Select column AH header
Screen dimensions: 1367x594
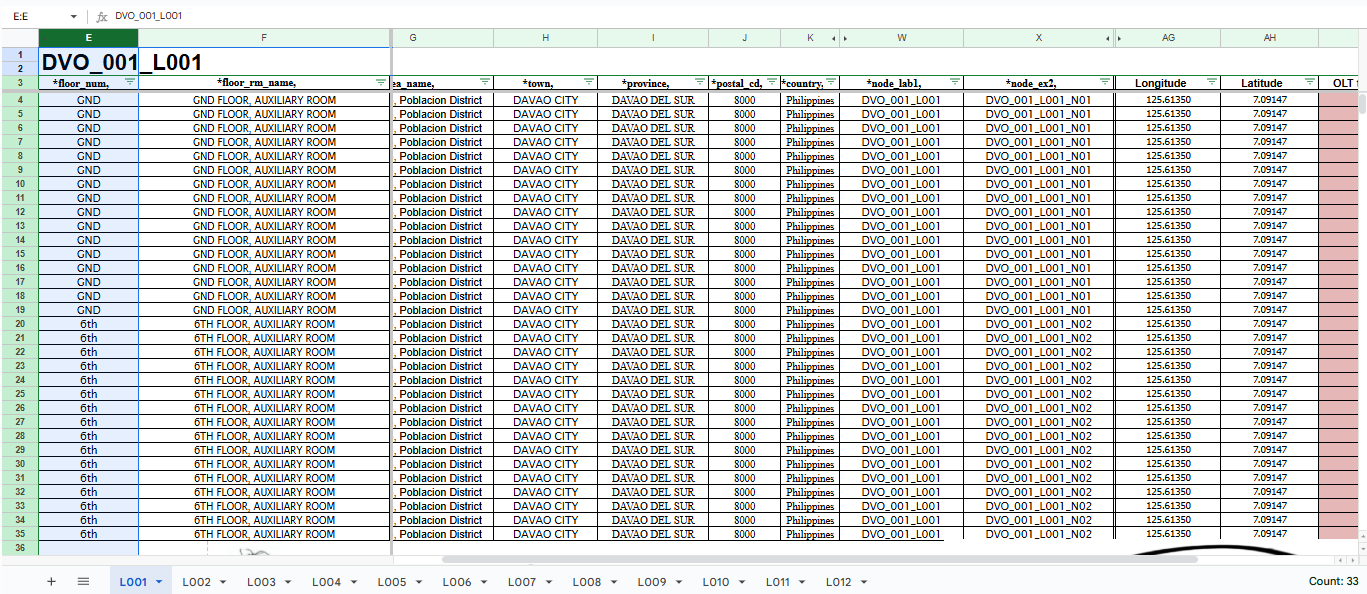tap(1269, 38)
